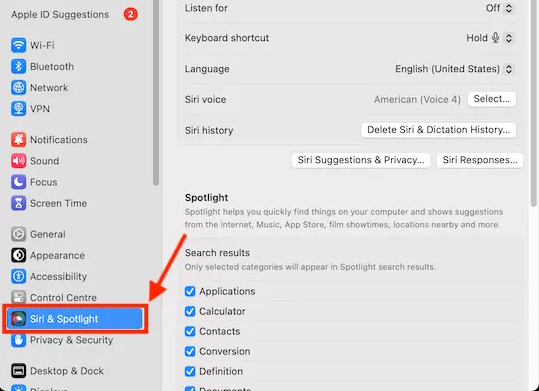The height and width of the screenshot is (391, 539).
Task: Select Appearance label in sidebar
Action: 57,256
